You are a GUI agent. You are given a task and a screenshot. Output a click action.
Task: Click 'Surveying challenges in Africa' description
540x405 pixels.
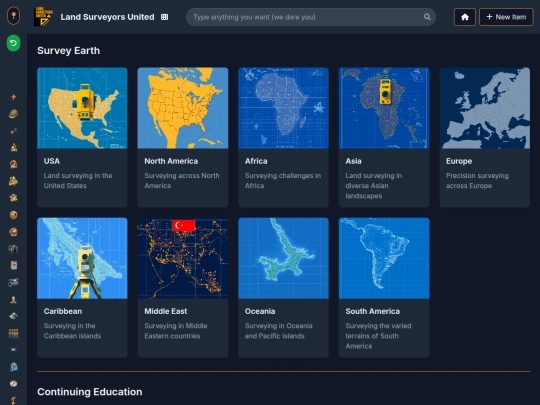(283, 181)
